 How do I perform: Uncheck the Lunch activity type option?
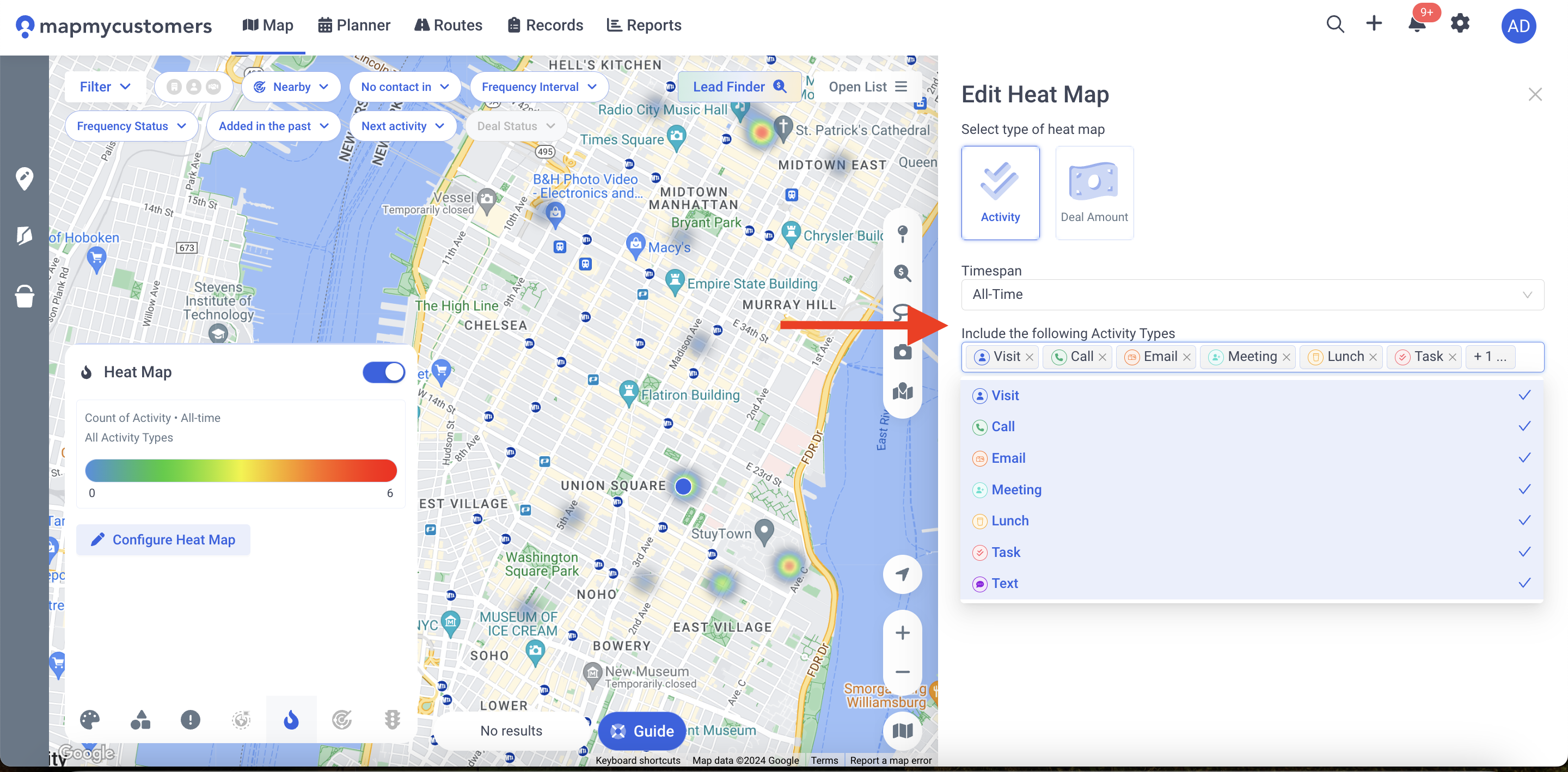1252,520
